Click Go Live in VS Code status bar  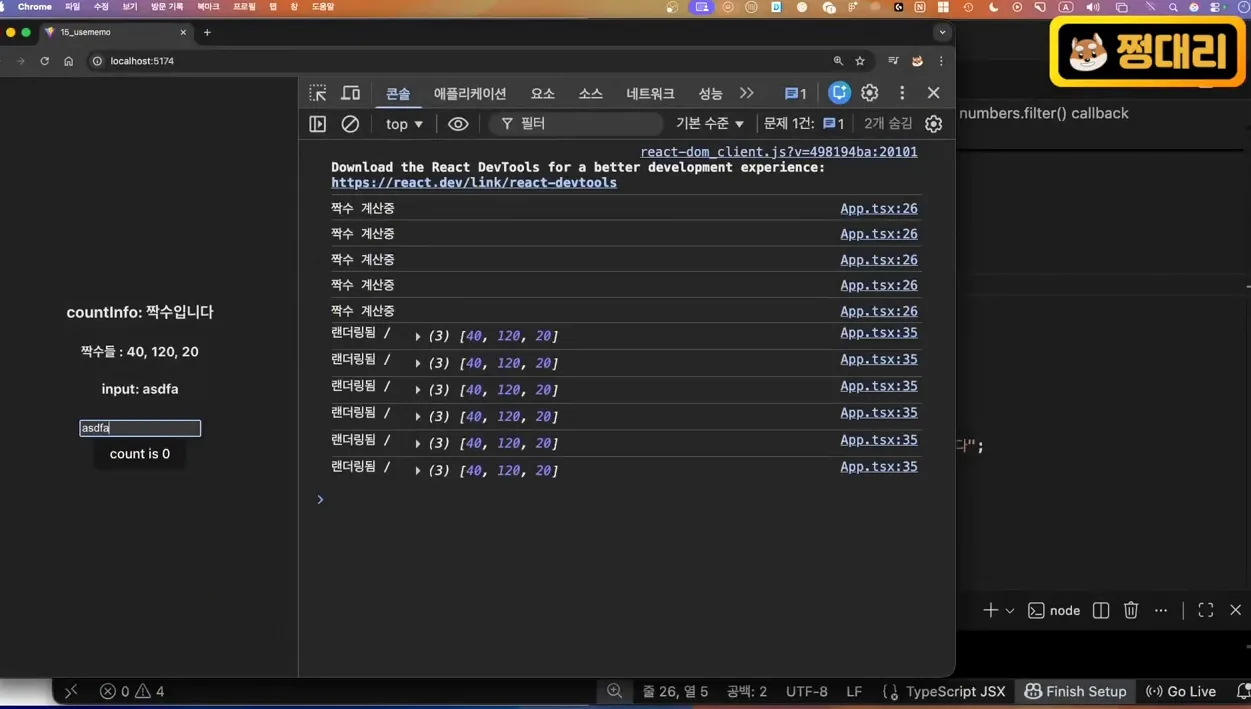click(x=1181, y=691)
